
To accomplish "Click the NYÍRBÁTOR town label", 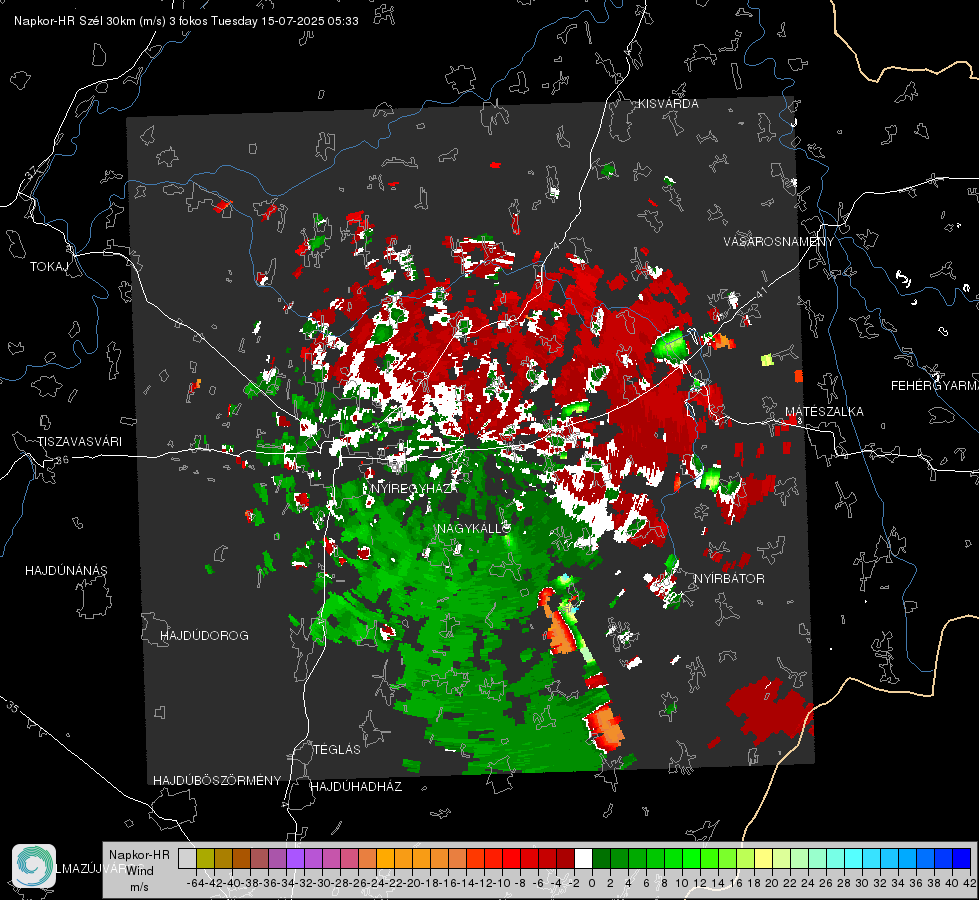I will click(729, 579).
